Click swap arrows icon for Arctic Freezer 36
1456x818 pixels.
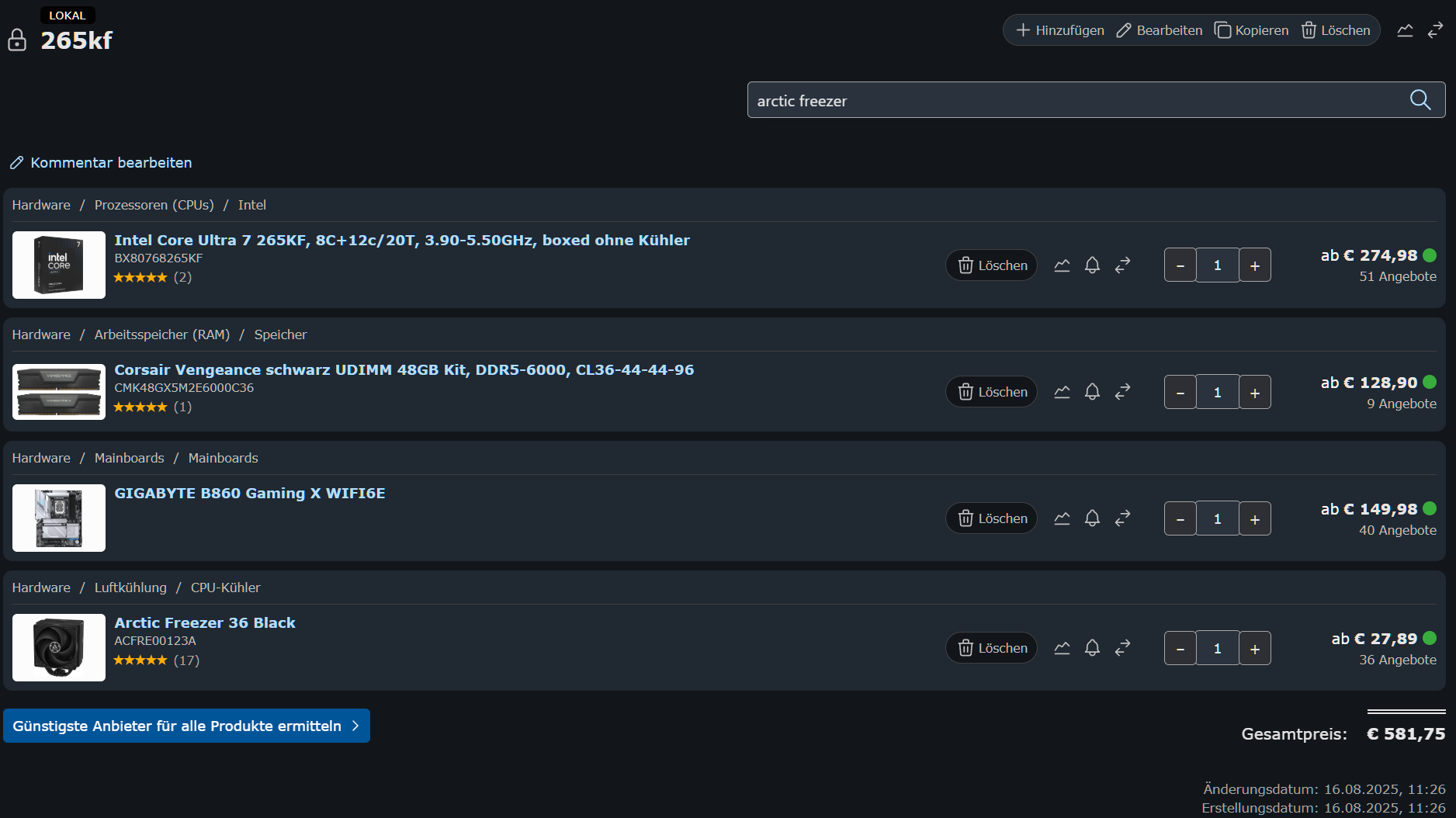pyautogui.click(x=1122, y=648)
